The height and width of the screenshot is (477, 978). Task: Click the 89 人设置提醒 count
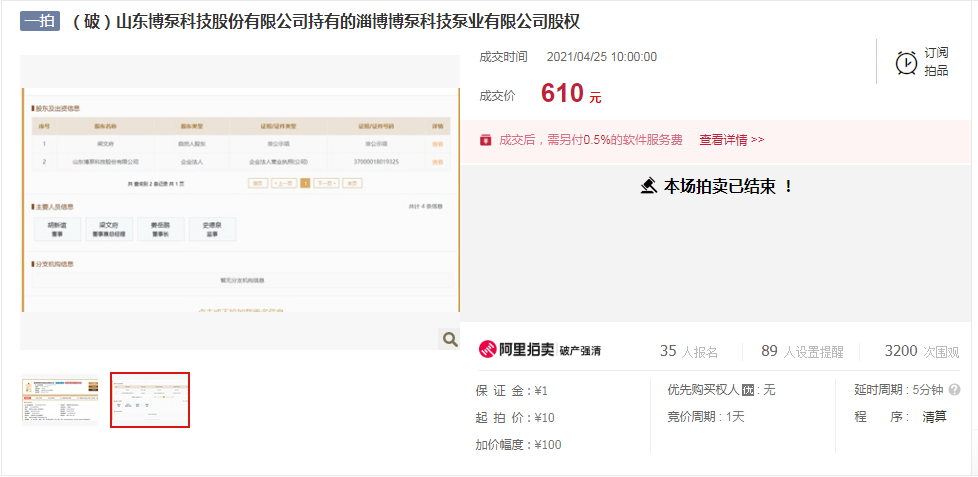[802, 351]
